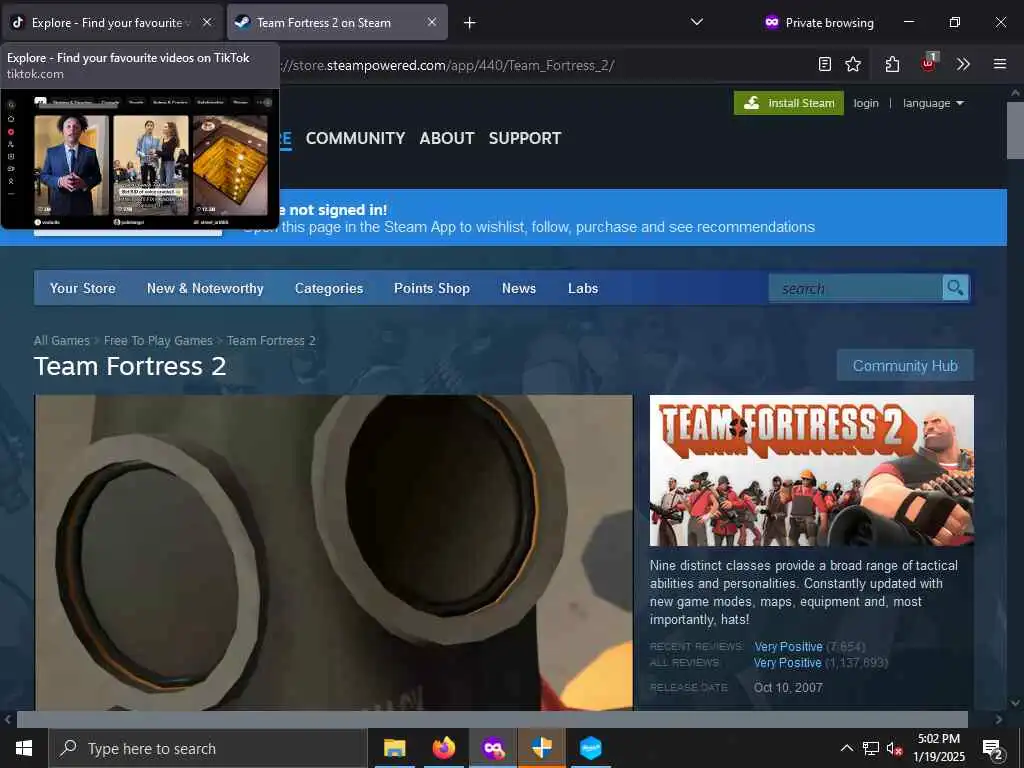The image size is (1024, 768).
Task: Close the TikTok Explore tab
Action: point(207,22)
